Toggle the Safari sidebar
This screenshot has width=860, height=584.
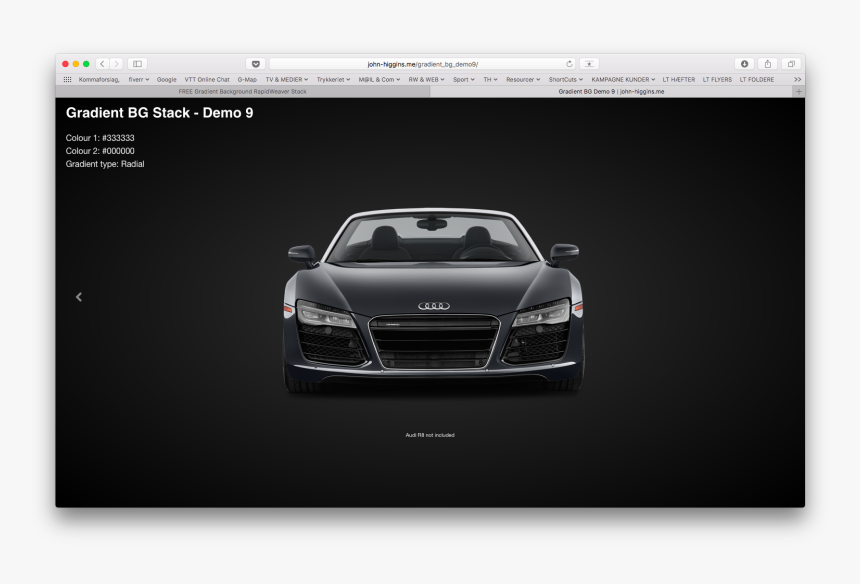pos(136,62)
